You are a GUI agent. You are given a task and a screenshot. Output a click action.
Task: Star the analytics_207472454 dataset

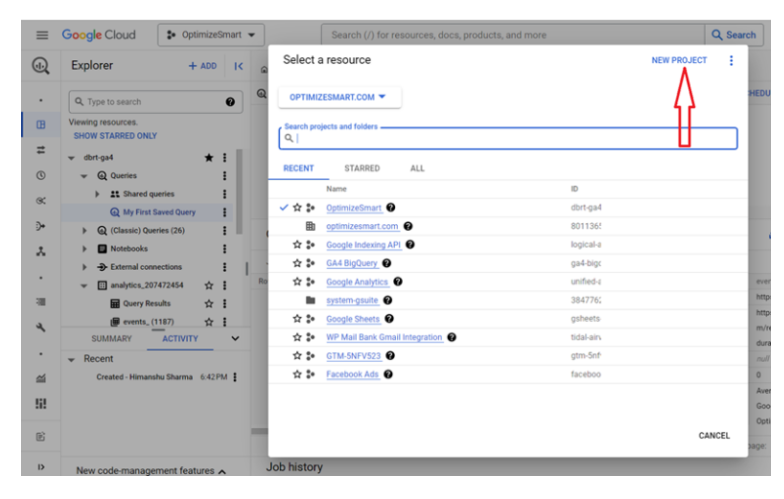(x=209, y=286)
